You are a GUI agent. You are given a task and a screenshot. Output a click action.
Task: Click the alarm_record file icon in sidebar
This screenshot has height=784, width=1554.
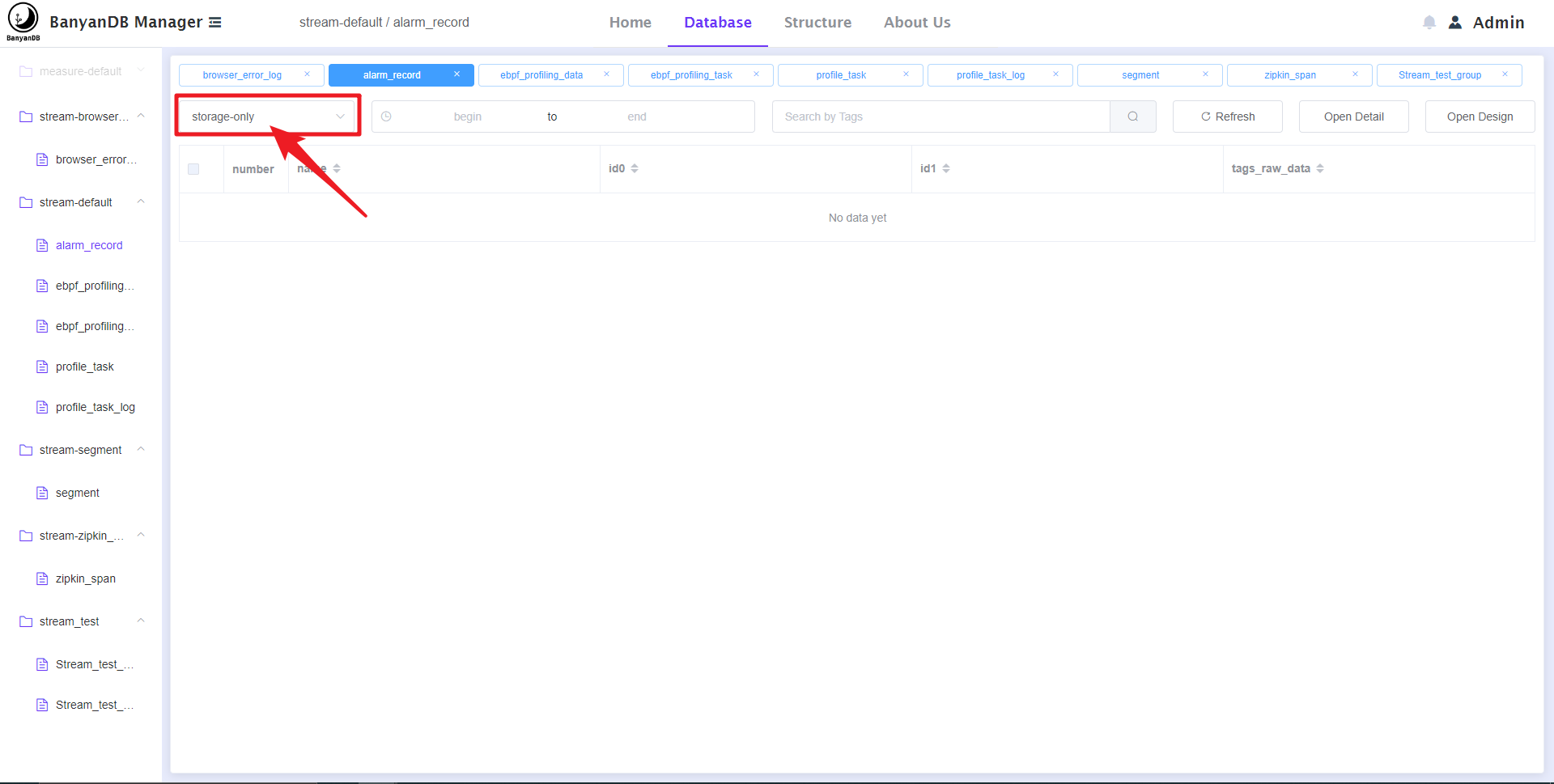click(x=42, y=245)
